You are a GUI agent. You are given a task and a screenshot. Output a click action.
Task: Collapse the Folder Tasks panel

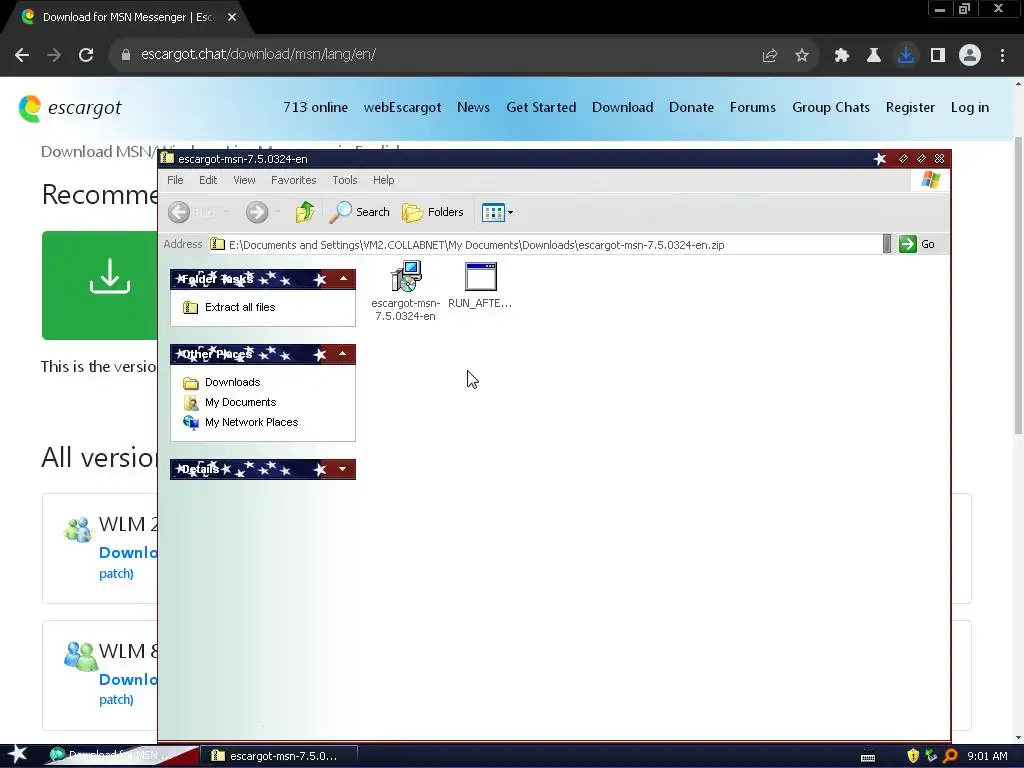pyautogui.click(x=344, y=279)
